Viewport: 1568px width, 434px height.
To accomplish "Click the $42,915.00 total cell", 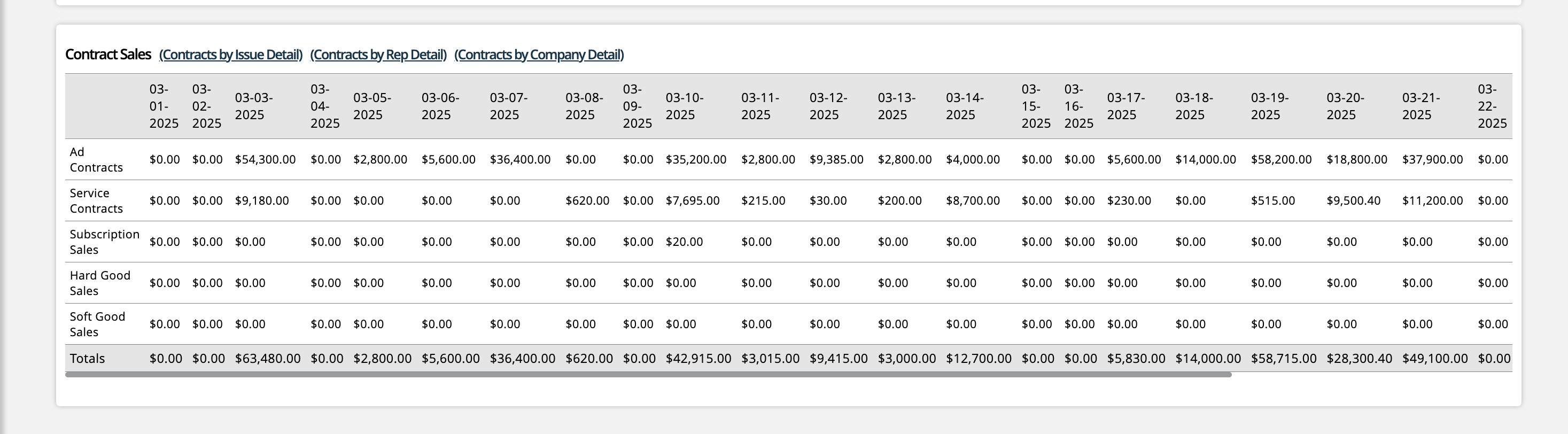I will click(698, 359).
